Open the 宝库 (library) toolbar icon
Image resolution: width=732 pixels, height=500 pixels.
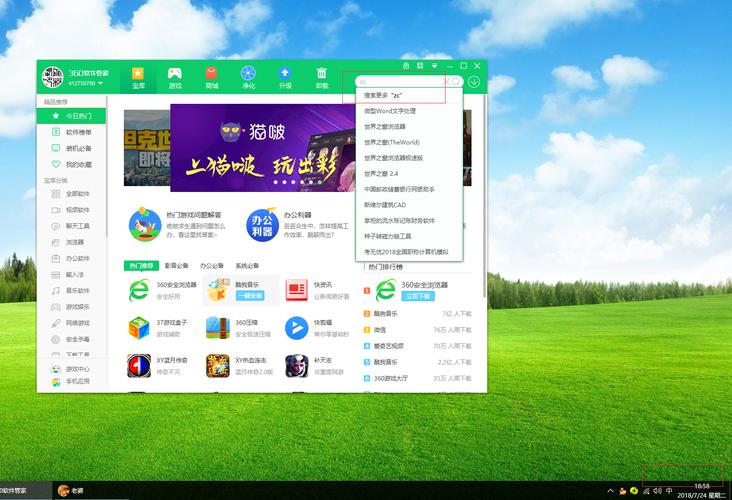[138, 77]
